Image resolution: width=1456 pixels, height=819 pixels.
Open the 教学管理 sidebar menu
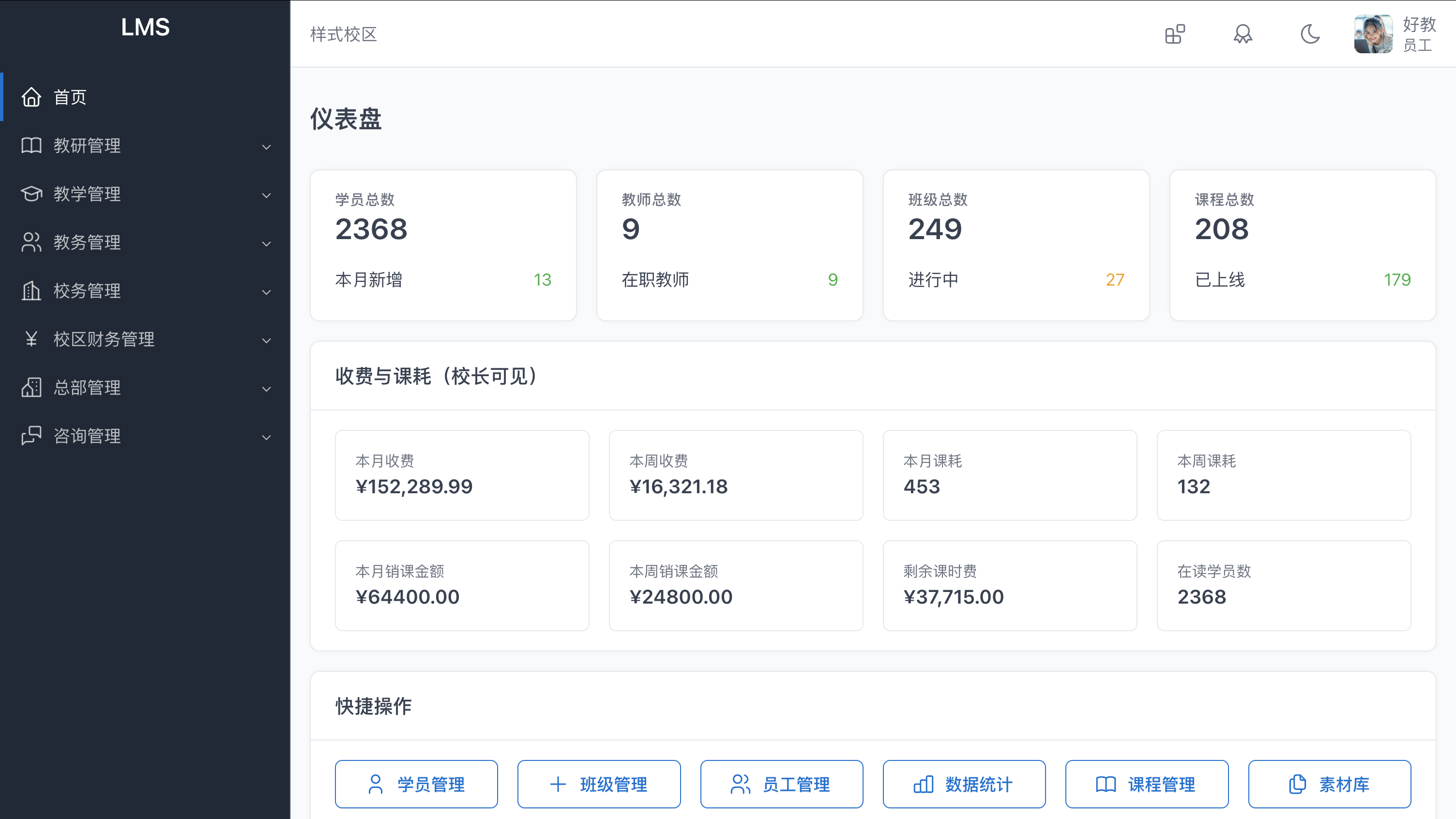87,194
